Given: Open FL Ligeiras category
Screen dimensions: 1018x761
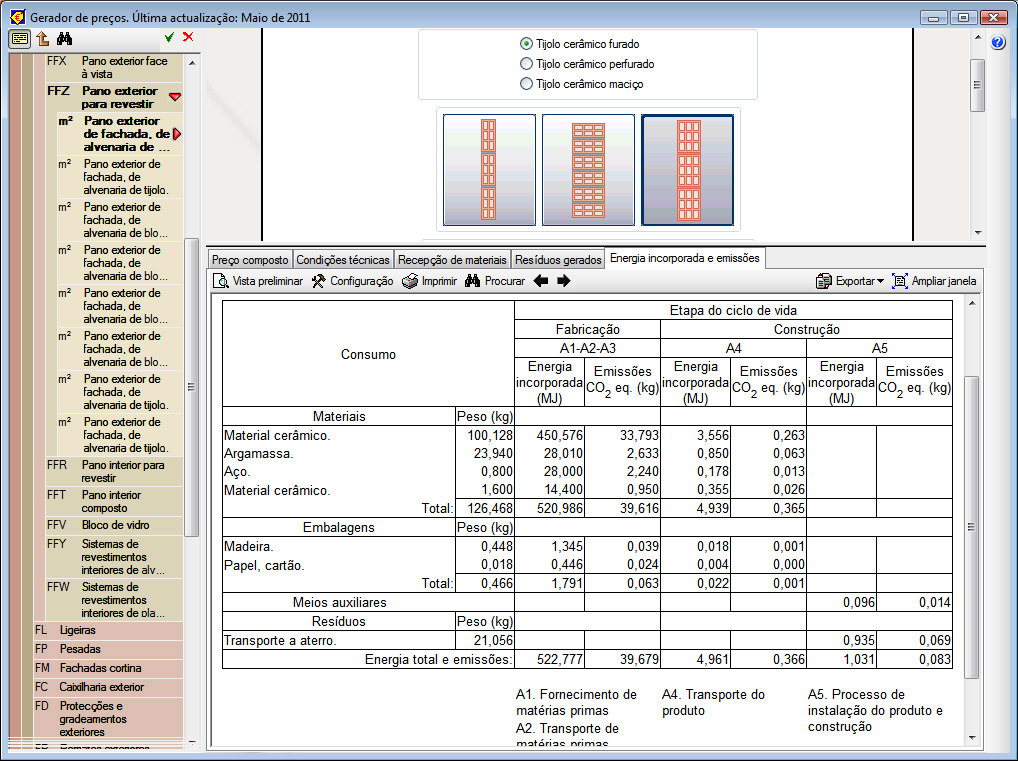Looking at the screenshot, I should pos(108,630).
